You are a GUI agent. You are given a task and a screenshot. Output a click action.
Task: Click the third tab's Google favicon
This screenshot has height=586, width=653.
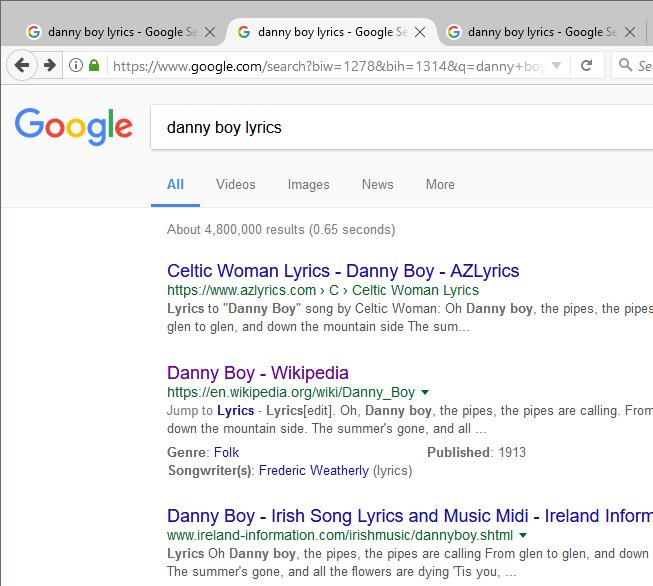click(x=454, y=32)
